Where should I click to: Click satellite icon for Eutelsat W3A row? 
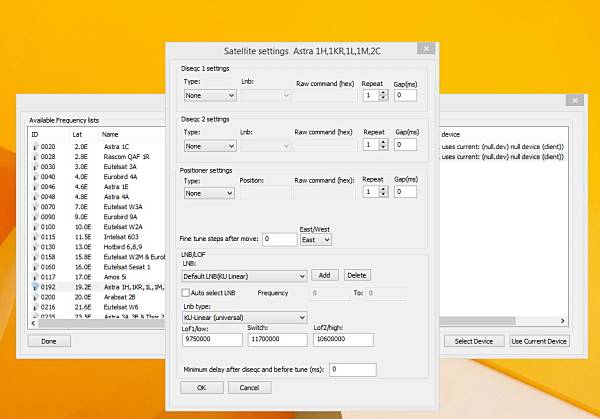[x=35, y=207]
